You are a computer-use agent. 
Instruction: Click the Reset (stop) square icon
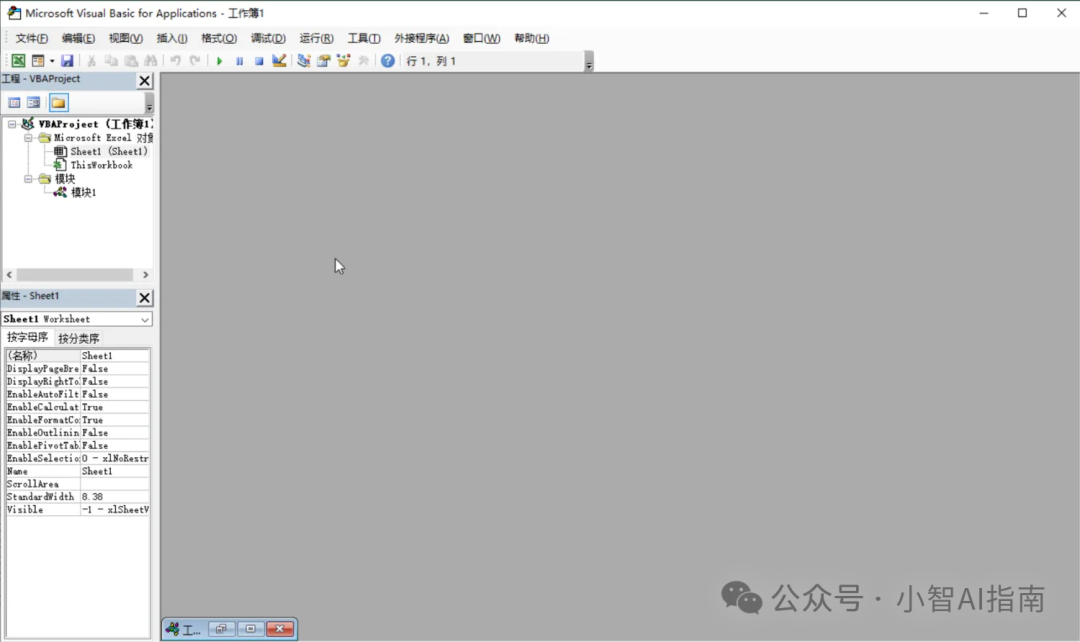pos(258,61)
